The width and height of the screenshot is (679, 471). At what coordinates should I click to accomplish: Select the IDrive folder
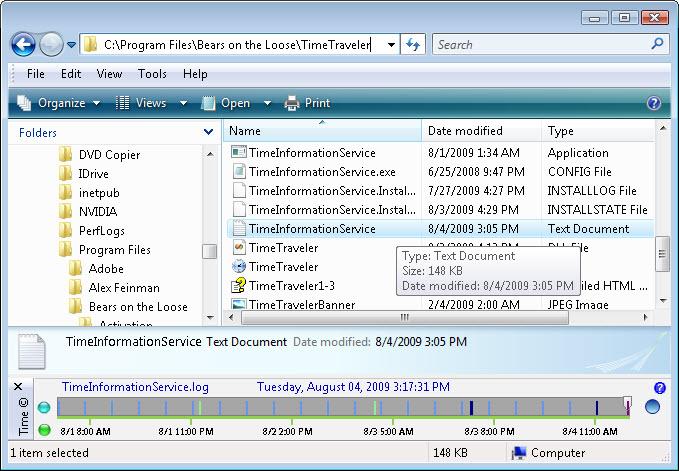(x=84, y=174)
